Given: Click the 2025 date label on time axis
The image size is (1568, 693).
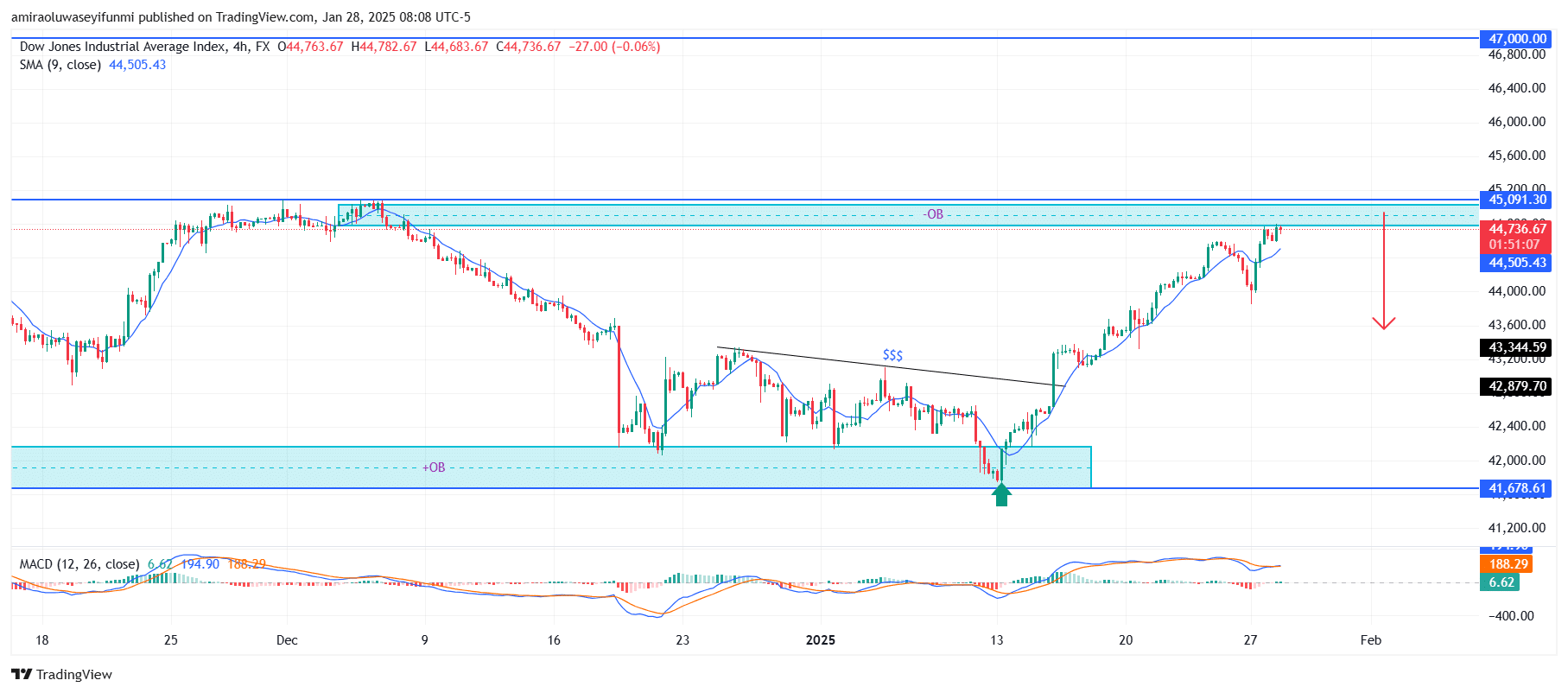Looking at the screenshot, I should [820, 640].
